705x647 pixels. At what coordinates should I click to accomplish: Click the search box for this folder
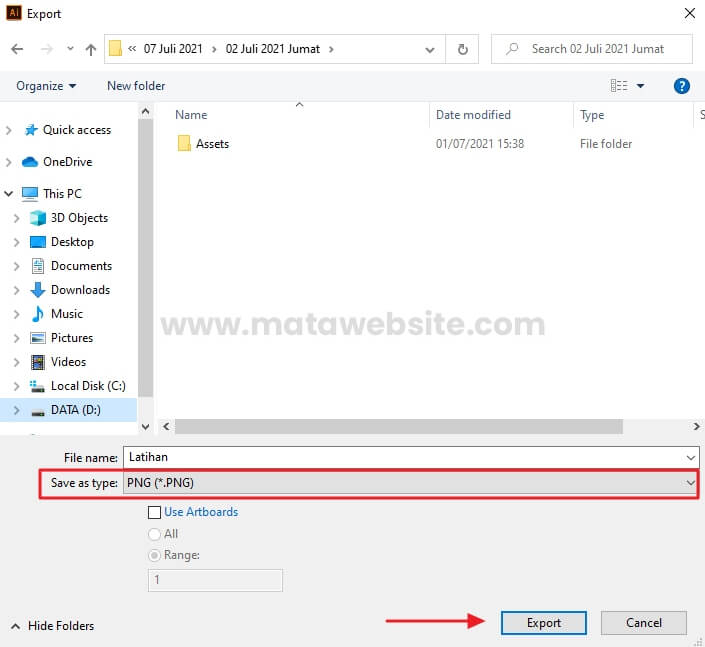click(598, 48)
